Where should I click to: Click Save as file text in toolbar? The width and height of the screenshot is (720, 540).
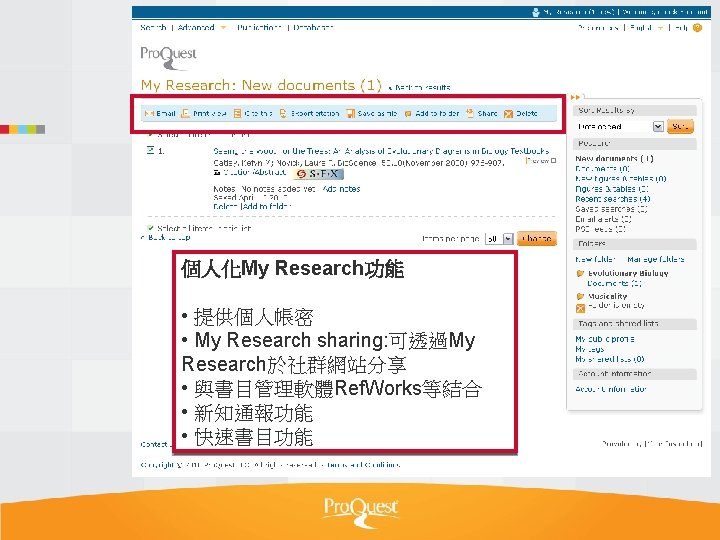click(377, 113)
